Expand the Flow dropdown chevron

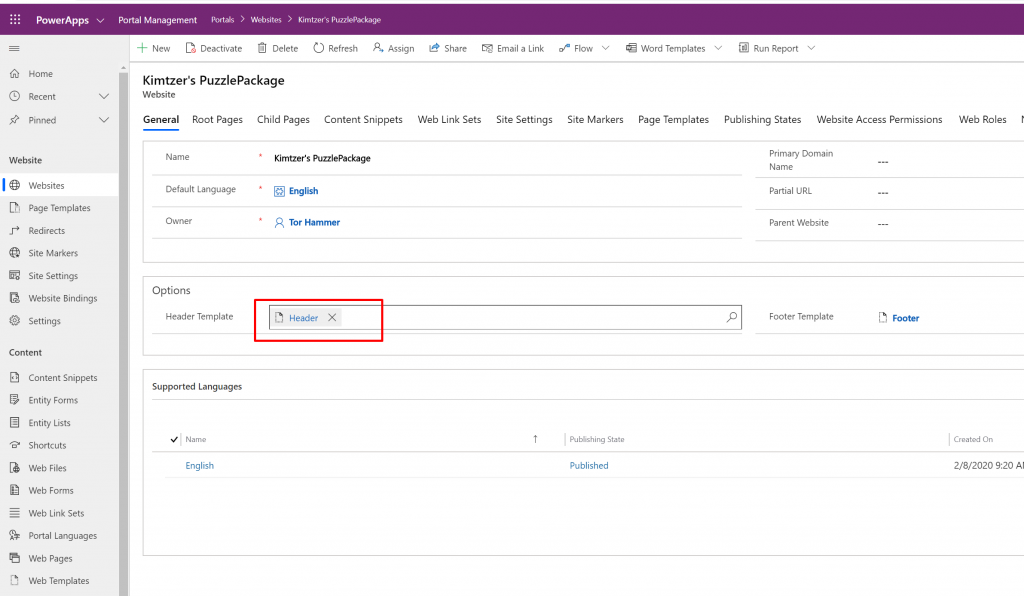[605, 48]
